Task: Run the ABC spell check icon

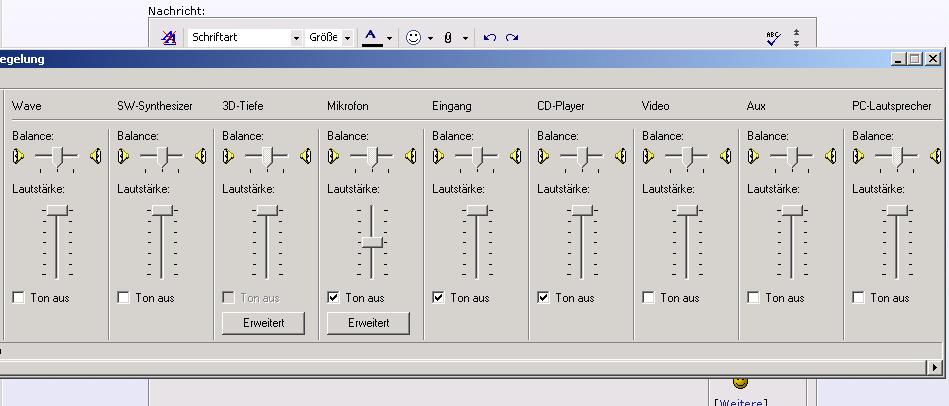Action: click(773, 38)
